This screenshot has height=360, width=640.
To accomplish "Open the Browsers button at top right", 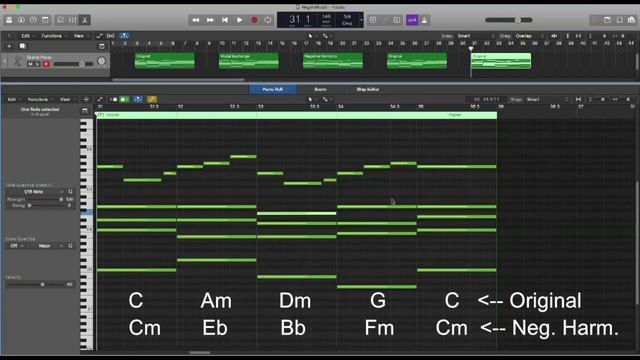I will click(x=632, y=20).
